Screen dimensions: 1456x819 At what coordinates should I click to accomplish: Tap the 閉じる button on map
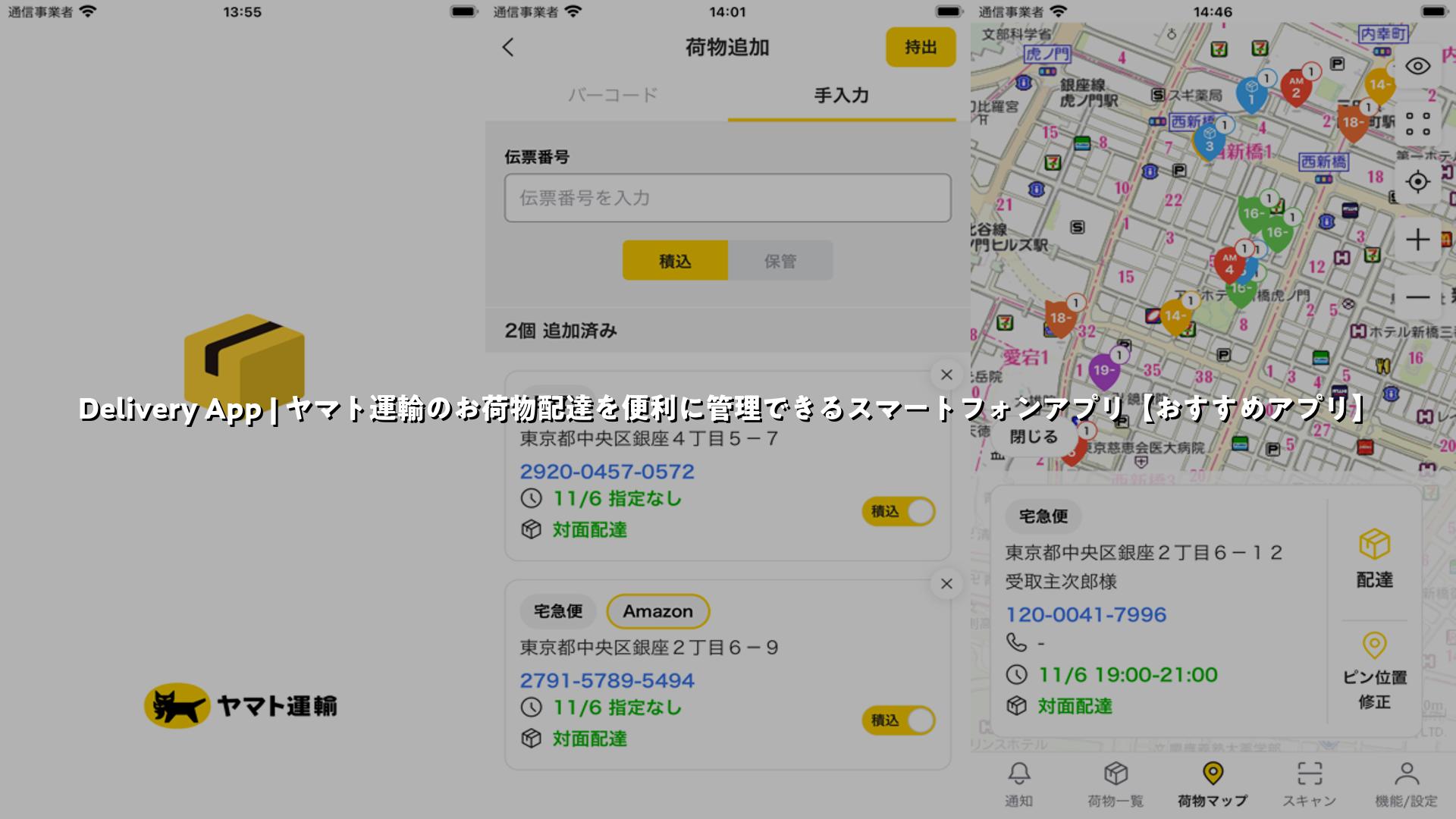[1034, 437]
